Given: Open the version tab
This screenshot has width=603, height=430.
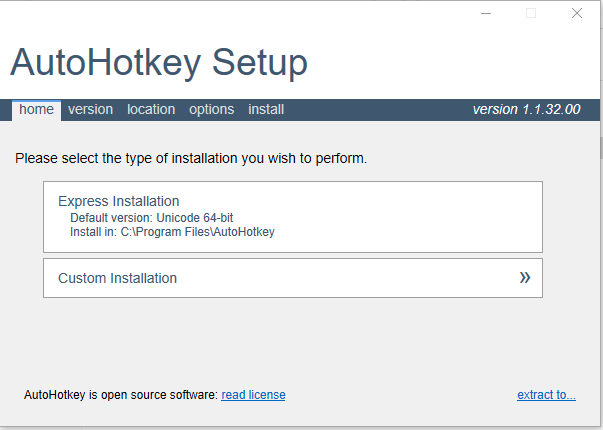Looking at the screenshot, I should pos(90,110).
